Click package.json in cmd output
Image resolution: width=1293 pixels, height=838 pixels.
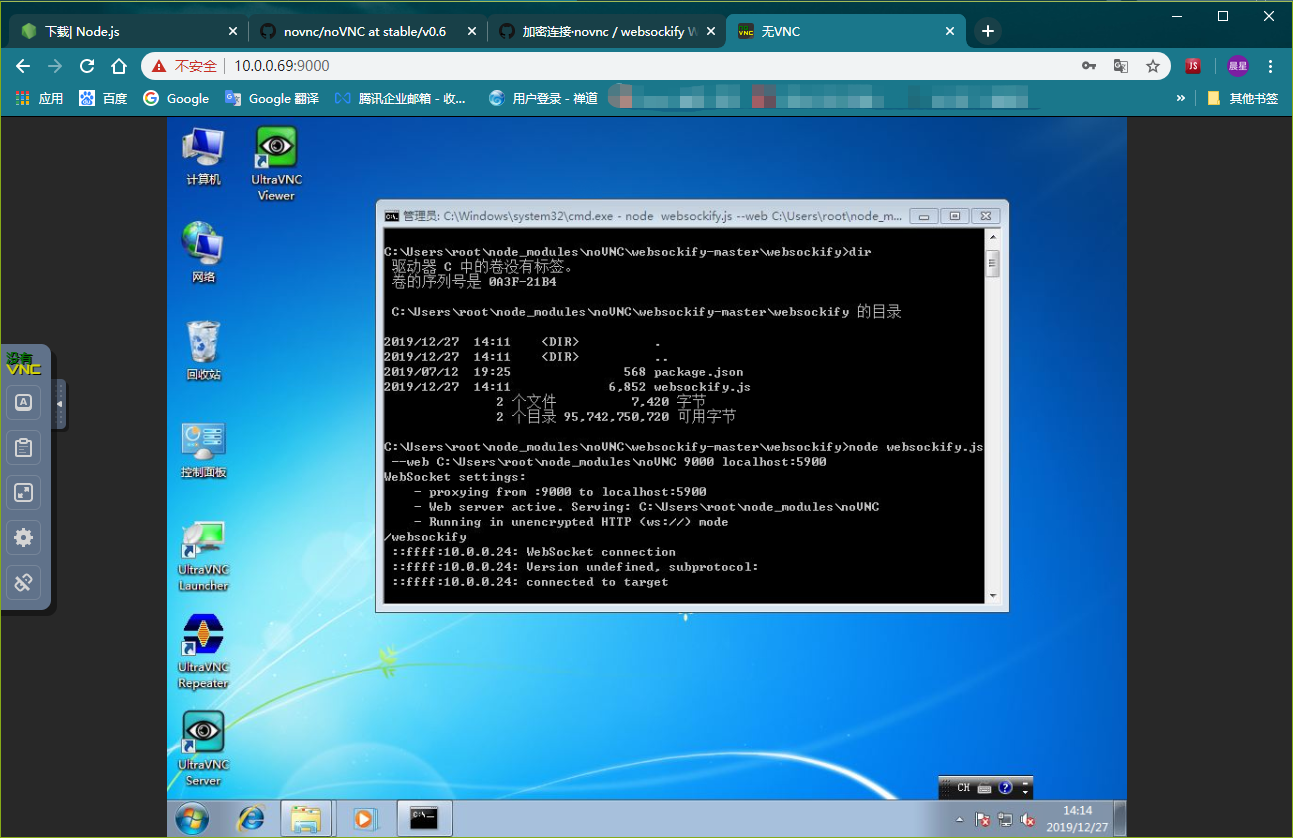(x=698, y=372)
